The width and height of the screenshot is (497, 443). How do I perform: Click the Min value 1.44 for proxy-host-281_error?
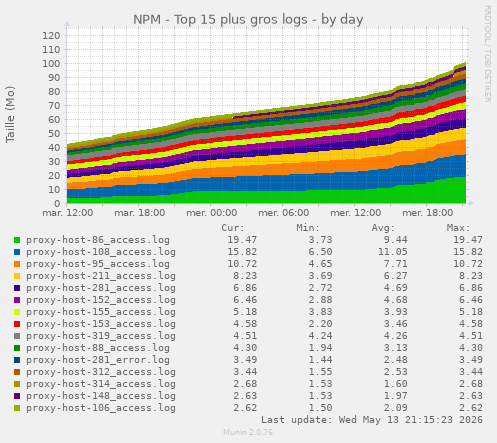[x=320, y=360]
